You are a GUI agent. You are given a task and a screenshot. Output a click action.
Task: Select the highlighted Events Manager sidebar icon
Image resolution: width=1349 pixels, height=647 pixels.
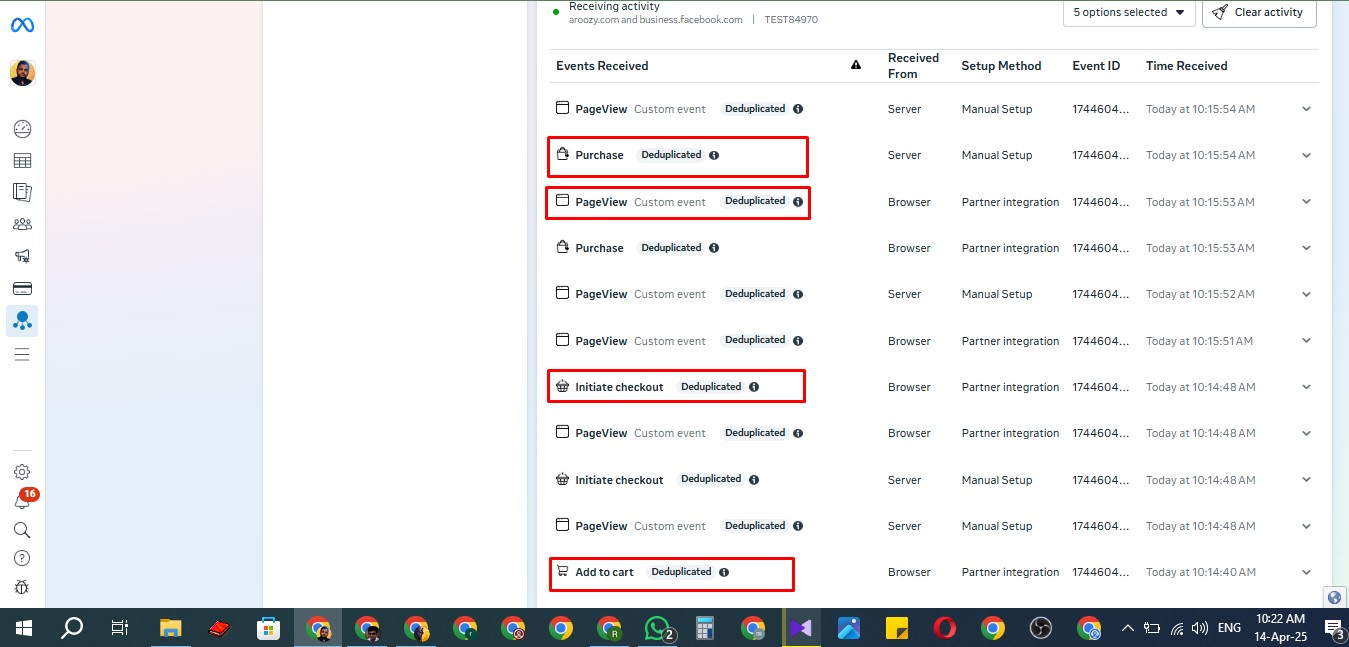[x=22, y=321]
